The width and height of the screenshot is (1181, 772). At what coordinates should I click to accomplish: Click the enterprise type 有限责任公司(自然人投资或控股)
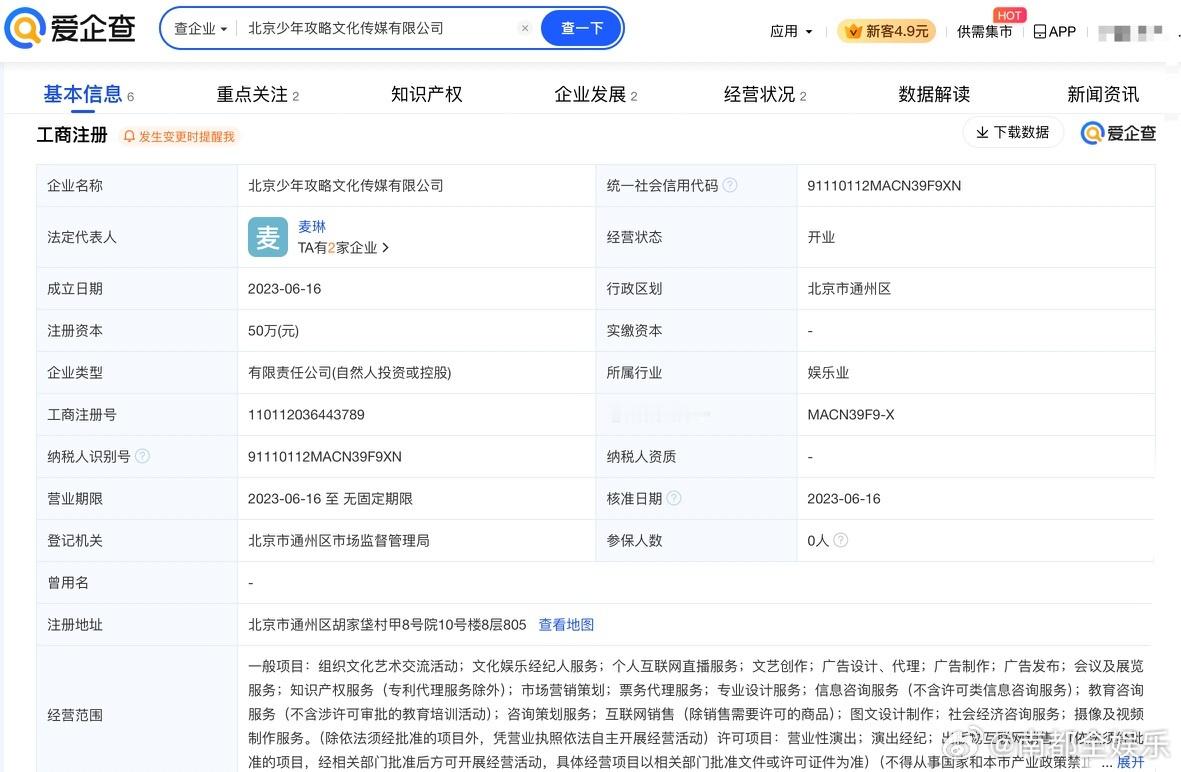(x=349, y=372)
